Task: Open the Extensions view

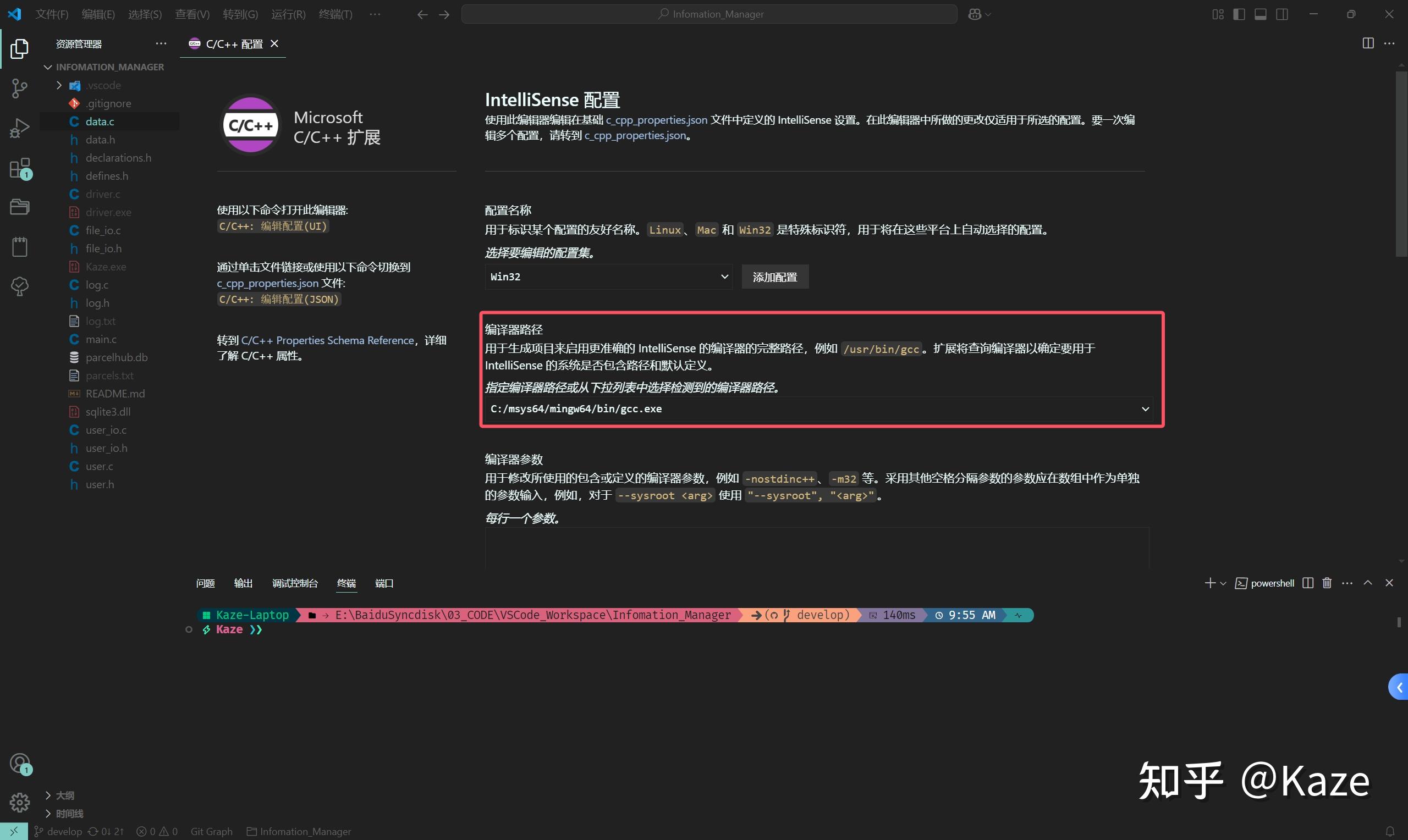Action: pyautogui.click(x=19, y=169)
